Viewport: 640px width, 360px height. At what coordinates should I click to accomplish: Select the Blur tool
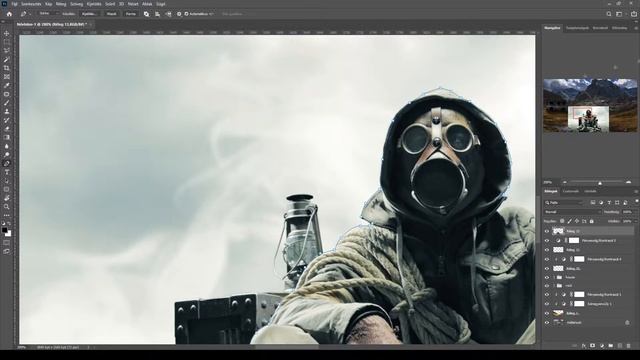pos(7,146)
